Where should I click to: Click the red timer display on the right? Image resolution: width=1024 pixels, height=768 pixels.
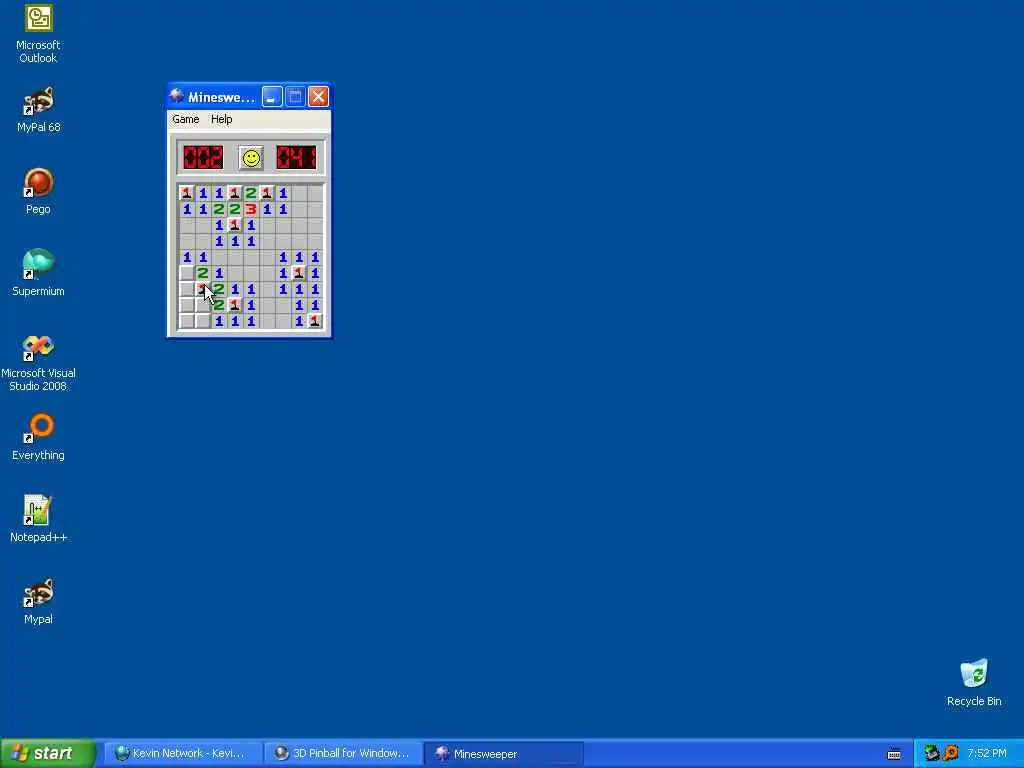(296, 158)
